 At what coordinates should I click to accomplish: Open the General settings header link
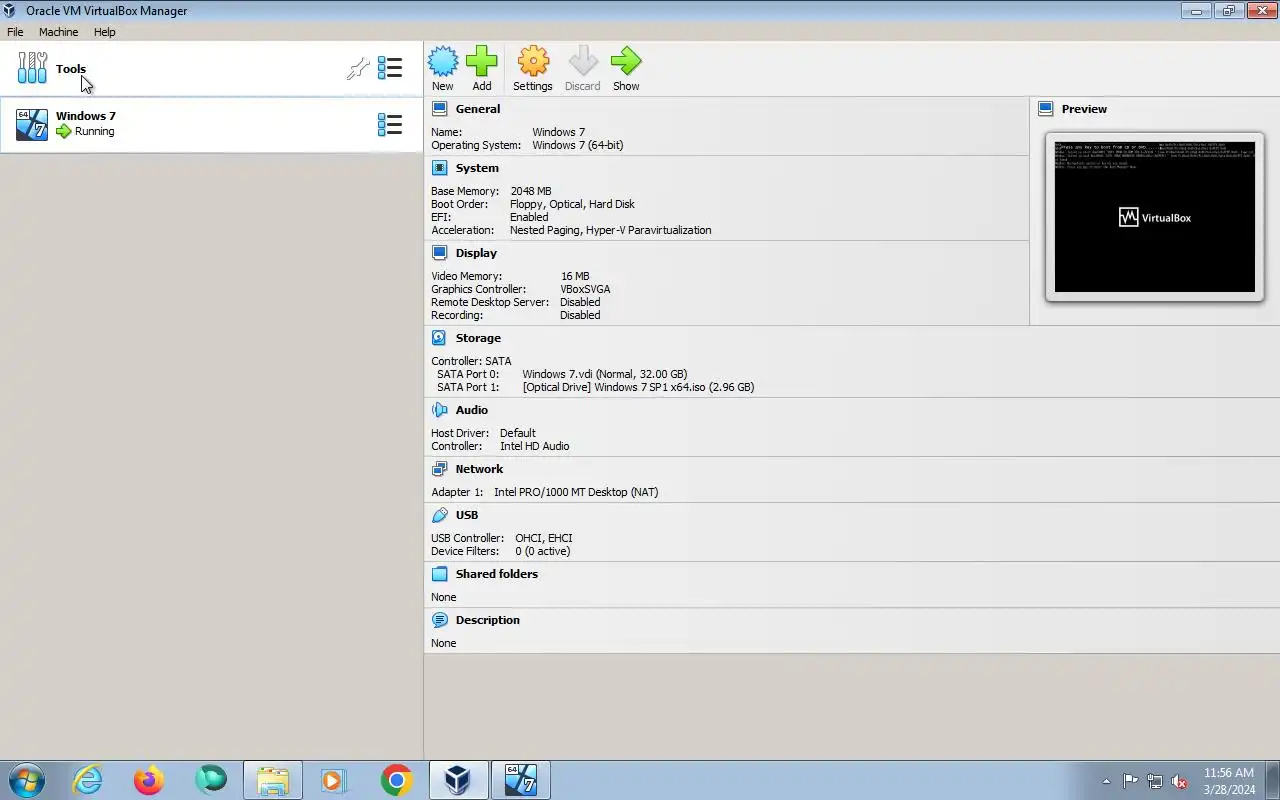click(478, 109)
